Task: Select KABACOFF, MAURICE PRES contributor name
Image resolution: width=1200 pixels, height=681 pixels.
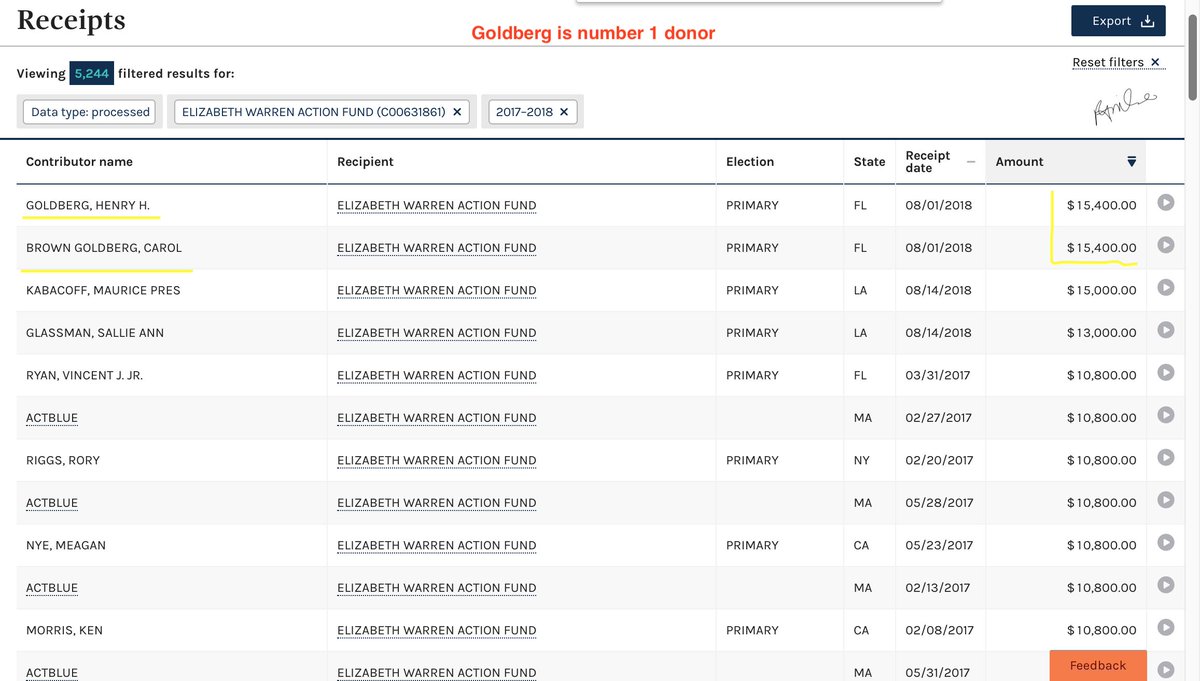Action: click(103, 291)
